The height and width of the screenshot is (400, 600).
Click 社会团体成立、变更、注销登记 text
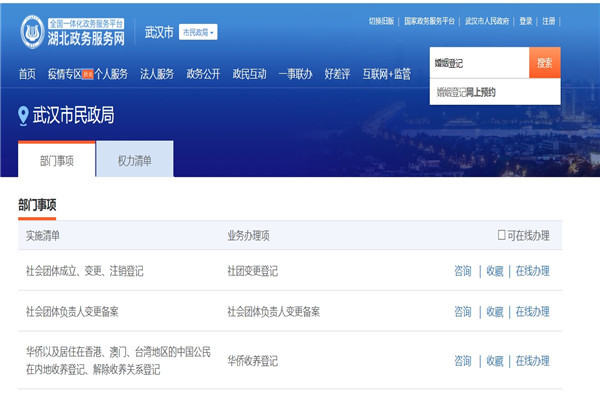85,271
